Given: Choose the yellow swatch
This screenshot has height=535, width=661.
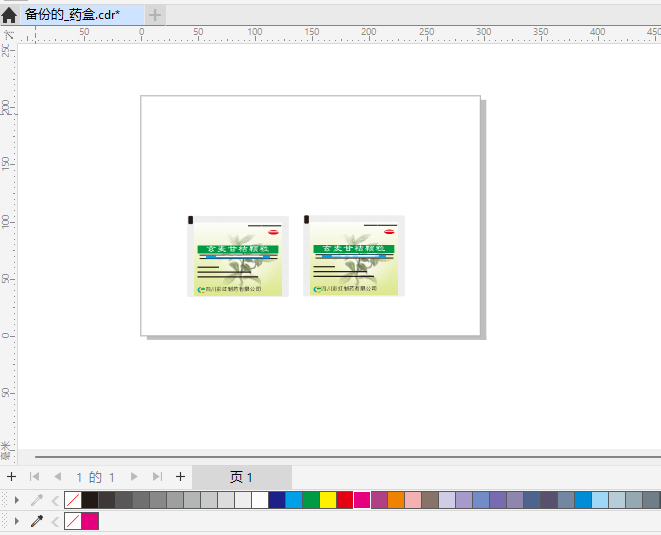Looking at the screenshot, I should click(x=328, y=500).
